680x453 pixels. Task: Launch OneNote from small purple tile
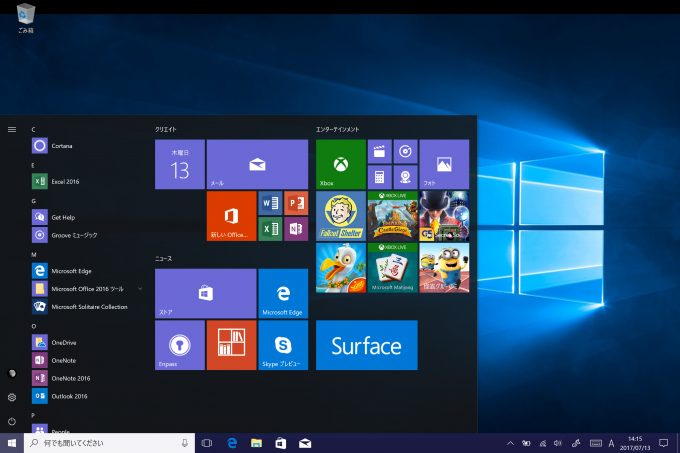pyautogui.click(x=296, y=229)
